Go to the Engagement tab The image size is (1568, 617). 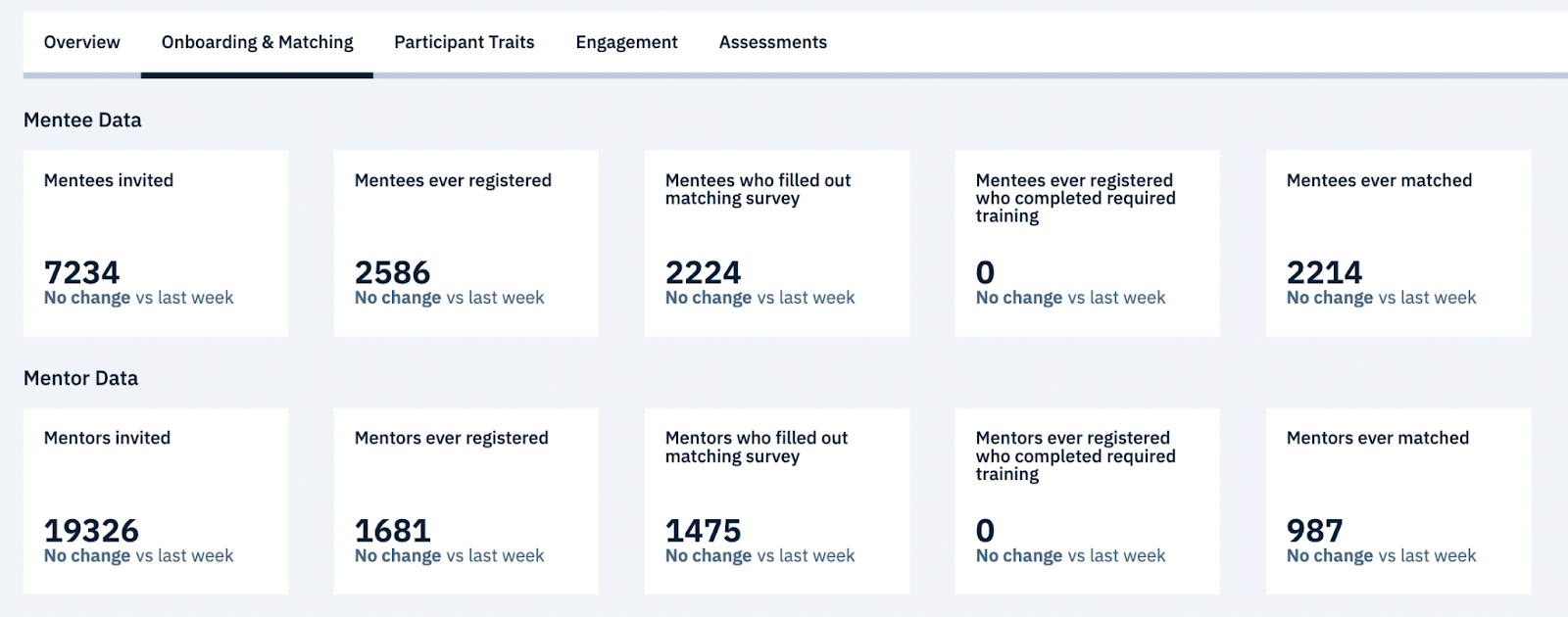pos(626,42)
